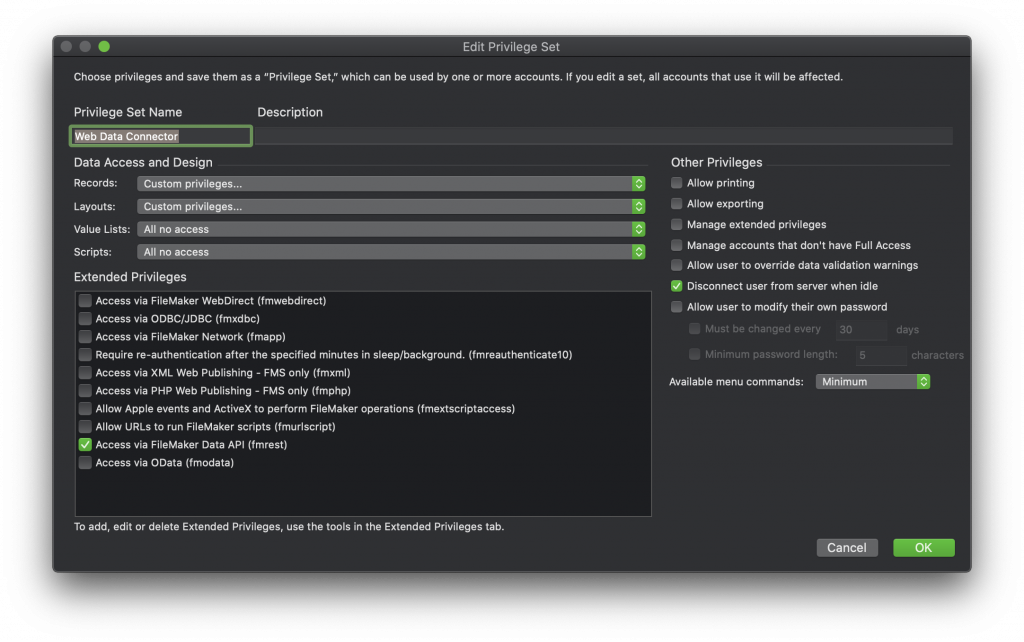The height and width of the screenshot is (642, 1024).
Task: Uncheck Access via FileMaker Data API
Action: (85, 444)
